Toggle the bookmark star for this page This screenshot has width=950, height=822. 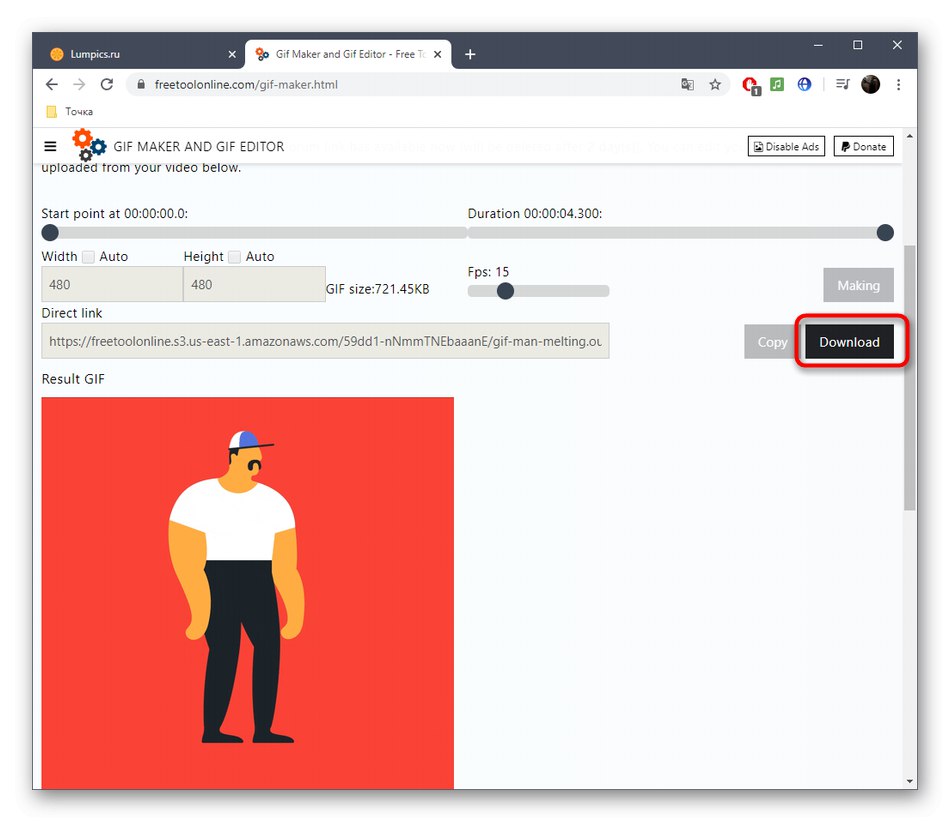click(715, 84)
